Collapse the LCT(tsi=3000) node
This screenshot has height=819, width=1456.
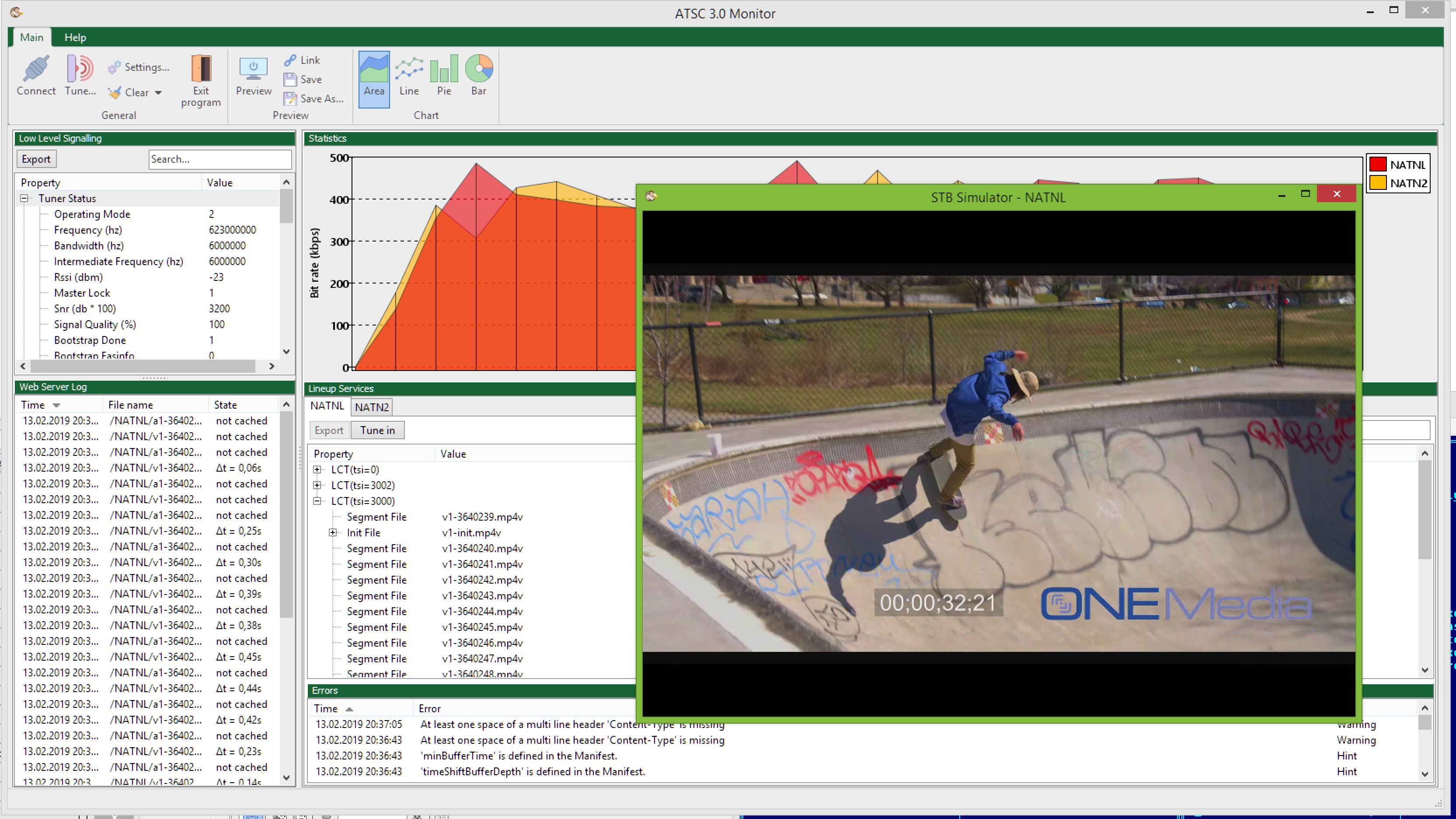pyautogui.click(x=317, y=501)
